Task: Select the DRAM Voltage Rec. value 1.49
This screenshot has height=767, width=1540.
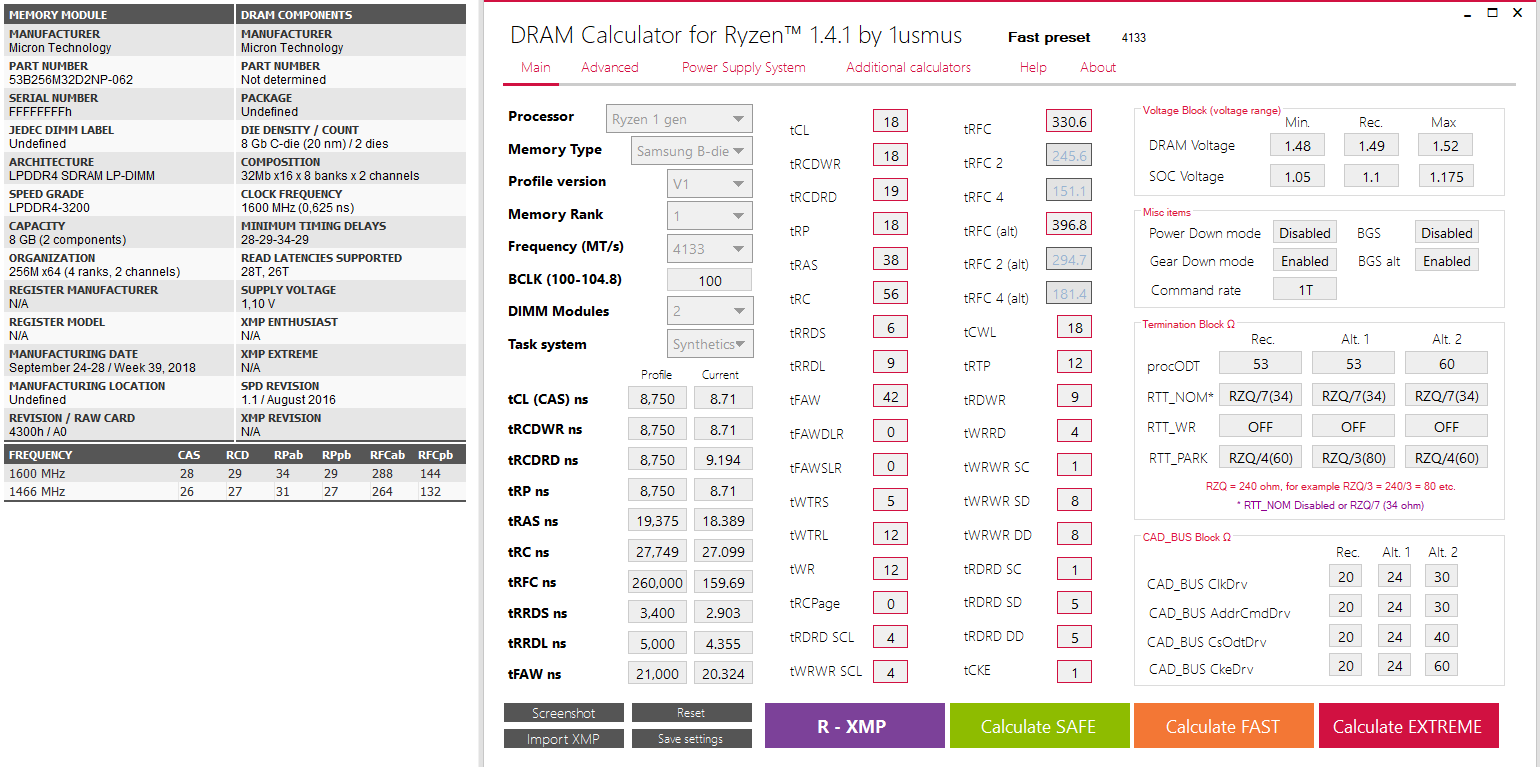Action: (x=1371, y=145)
